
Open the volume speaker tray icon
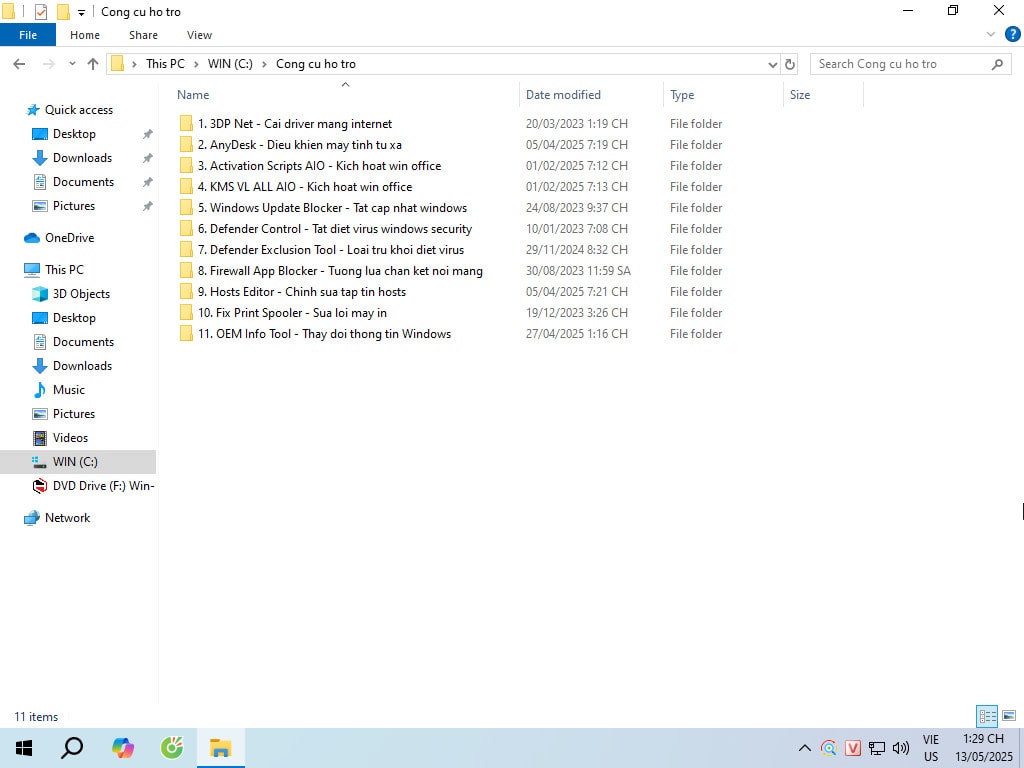(x=901, y=748)
